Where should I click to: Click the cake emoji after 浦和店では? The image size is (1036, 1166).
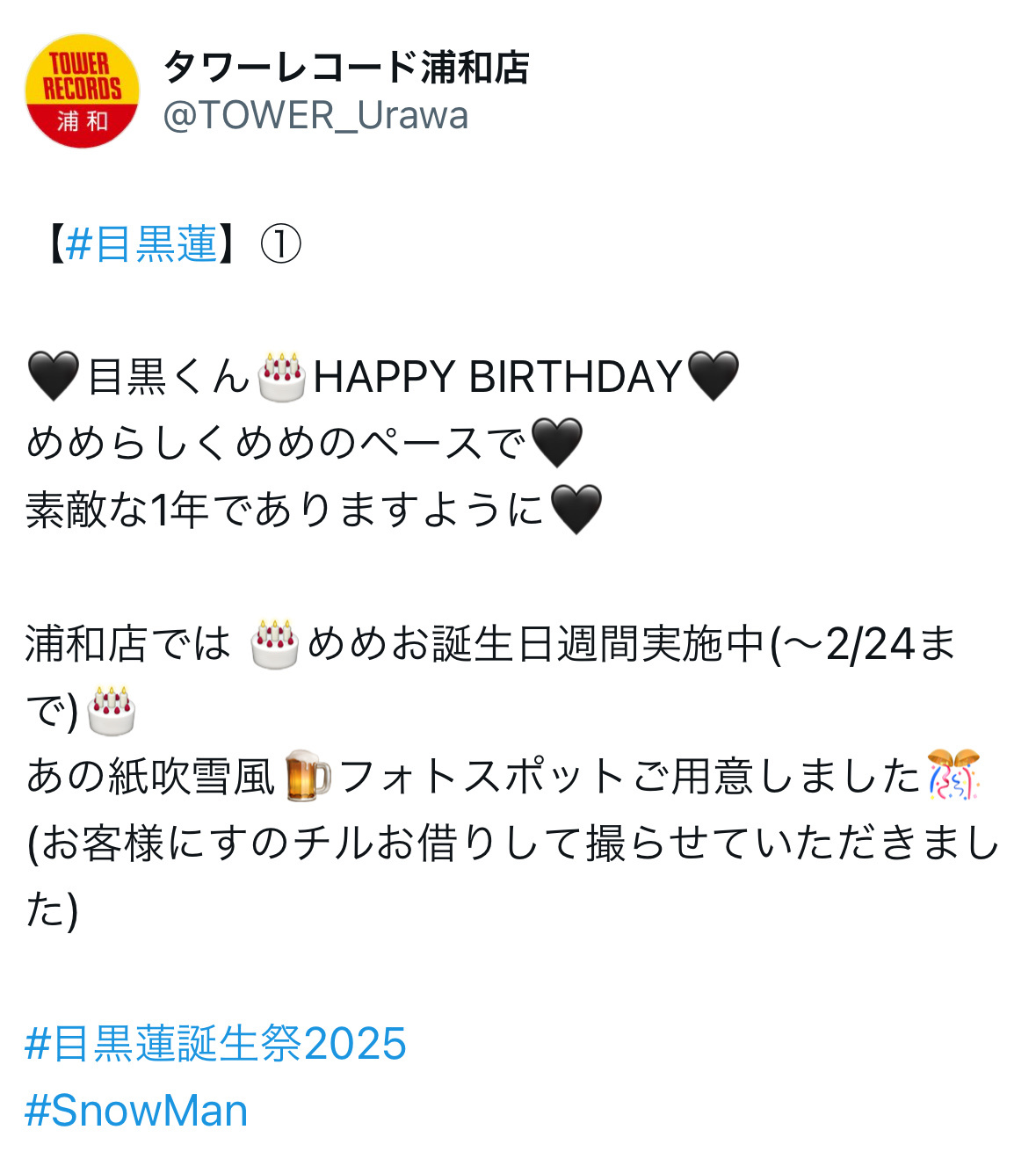tap(275, 644)
